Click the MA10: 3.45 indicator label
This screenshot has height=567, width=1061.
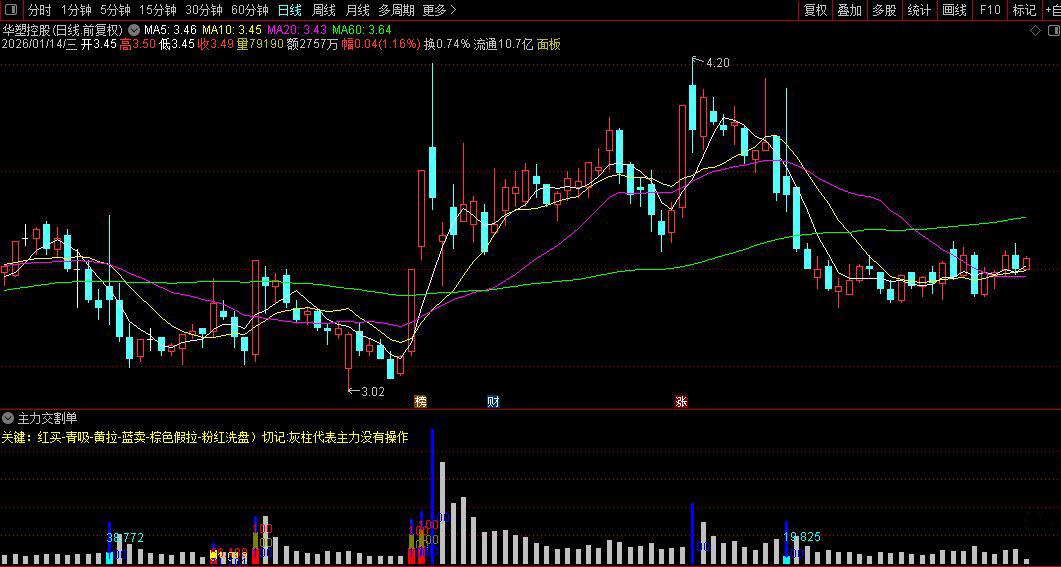pyautogui.click(x=231, y=30)
